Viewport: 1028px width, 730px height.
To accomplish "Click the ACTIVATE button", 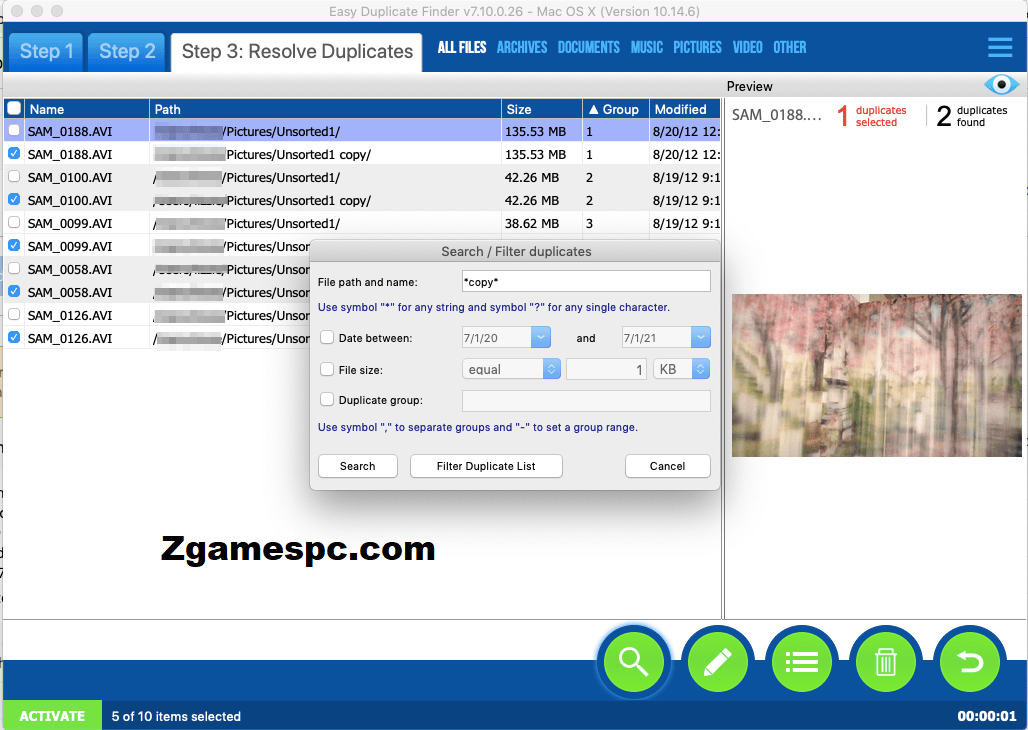I will coord(52,716).
